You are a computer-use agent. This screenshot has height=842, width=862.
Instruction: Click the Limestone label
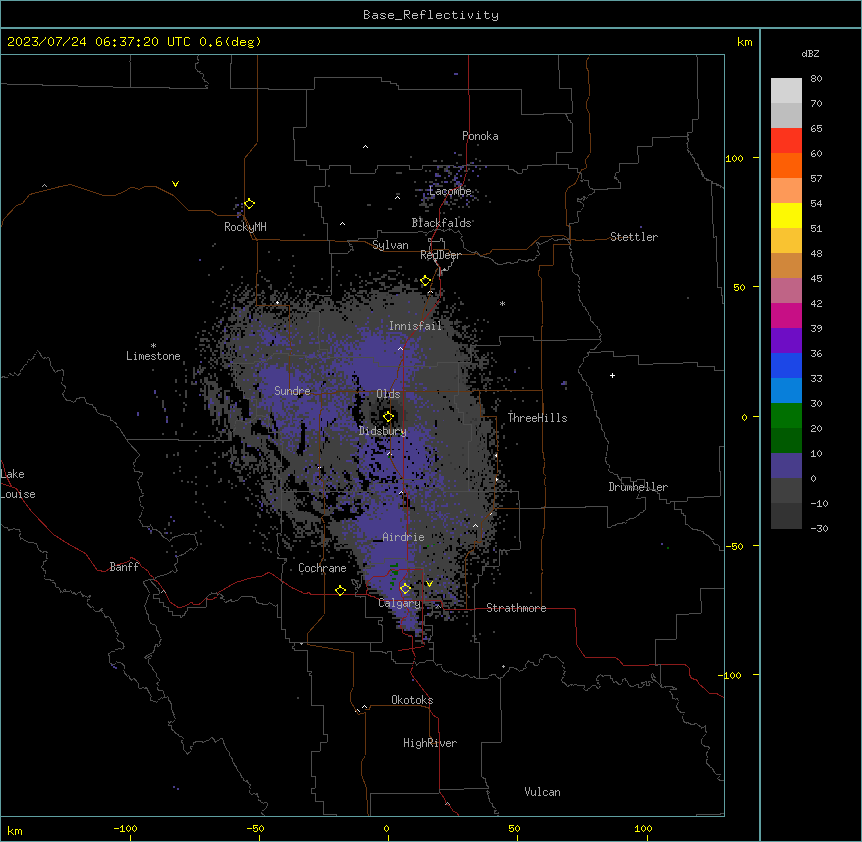[x=153, y=356]
